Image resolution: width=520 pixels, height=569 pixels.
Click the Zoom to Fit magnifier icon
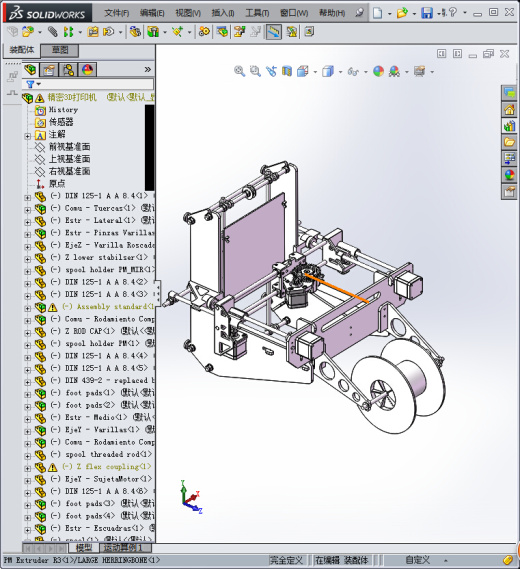(x=239, y=71)
